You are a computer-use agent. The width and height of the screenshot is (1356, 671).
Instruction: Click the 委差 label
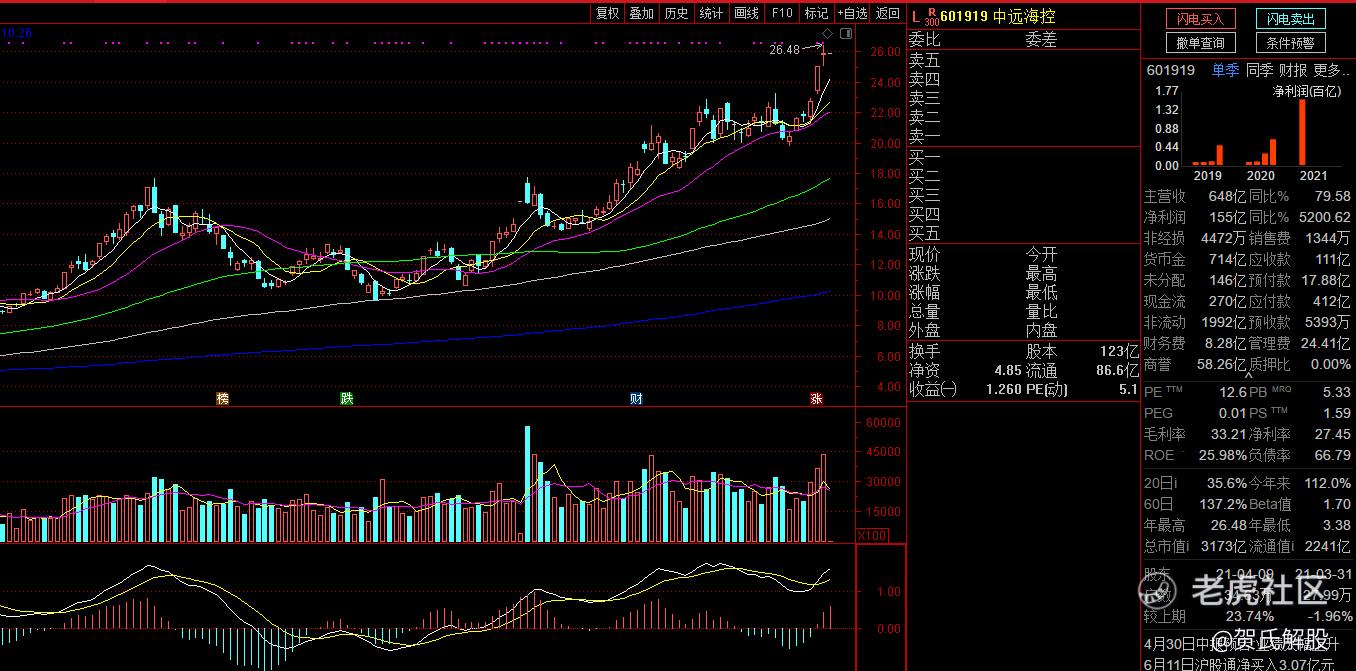point(1041,40)
